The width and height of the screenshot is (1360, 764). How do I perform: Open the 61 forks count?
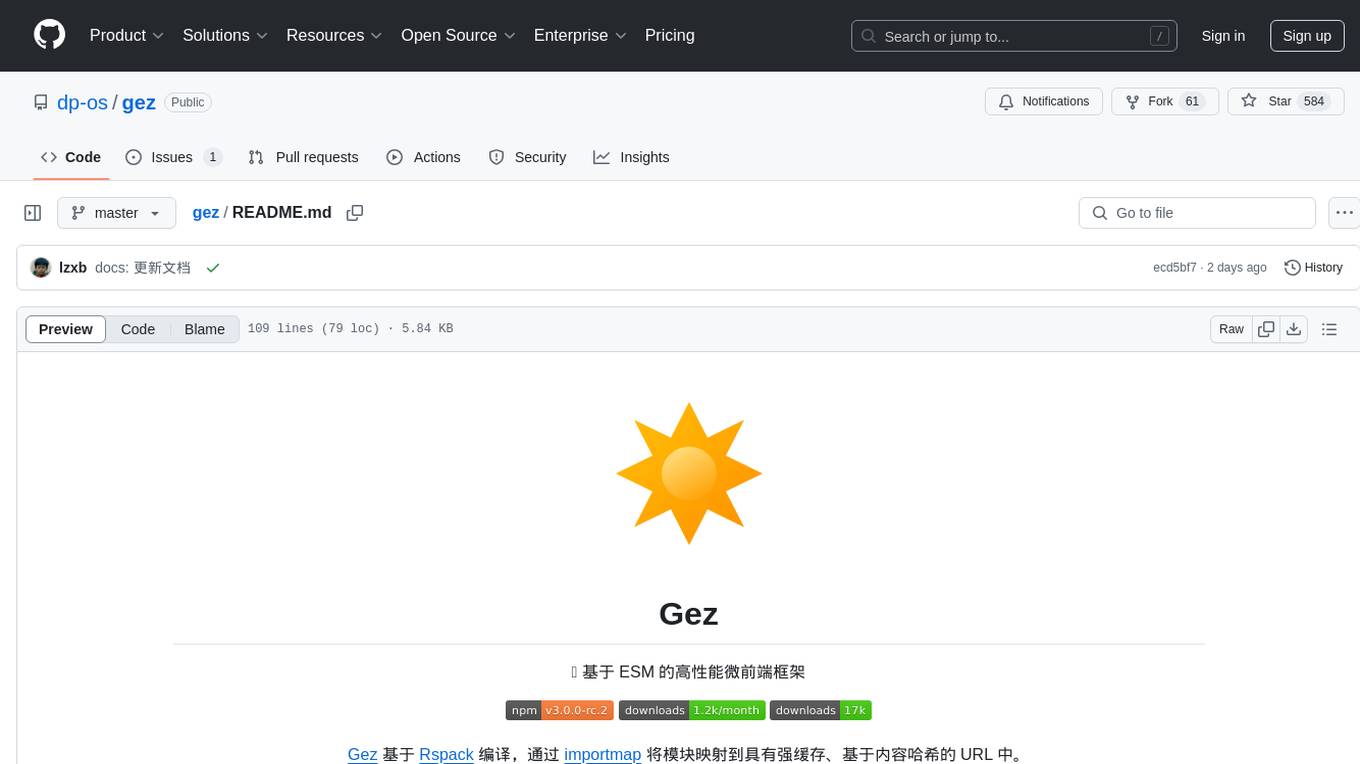pos(1191,101)
